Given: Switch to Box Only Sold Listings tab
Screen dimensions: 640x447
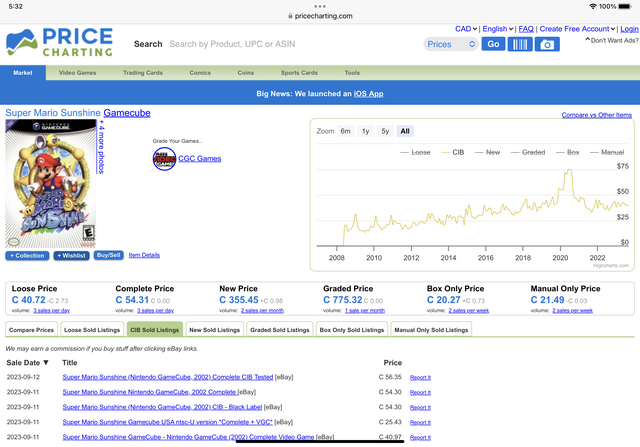Looking at the screenshot, I should (x=352, y=329).
